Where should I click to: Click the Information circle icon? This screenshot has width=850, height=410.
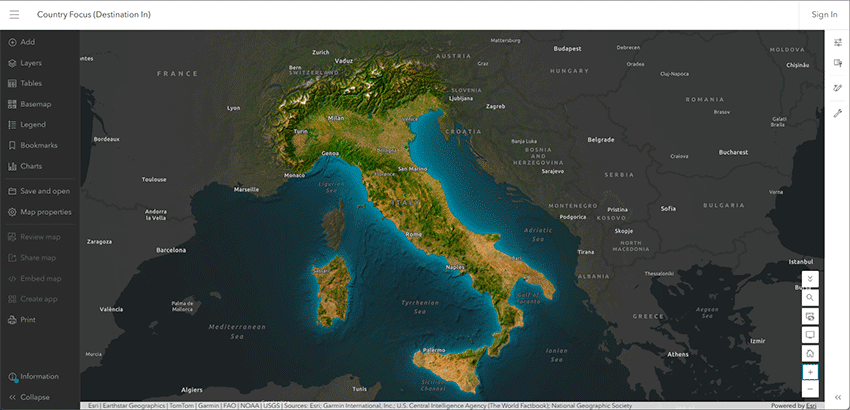pos(12,377)
